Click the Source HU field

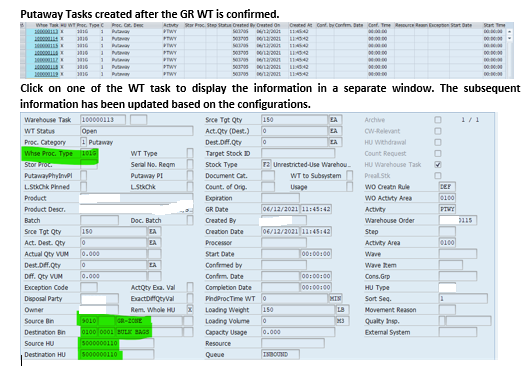[117, 344]
